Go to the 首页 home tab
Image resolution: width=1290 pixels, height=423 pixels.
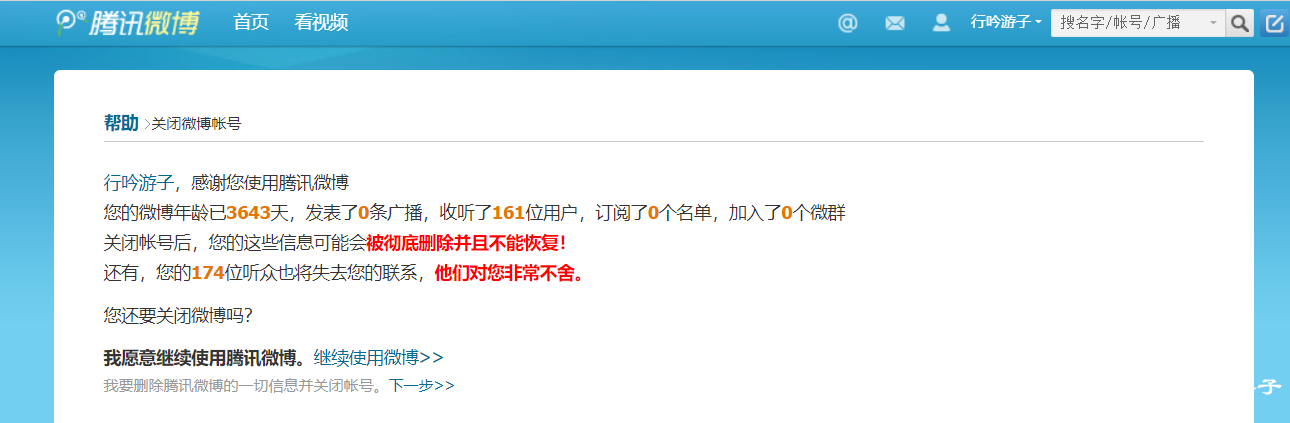(251, 22)
